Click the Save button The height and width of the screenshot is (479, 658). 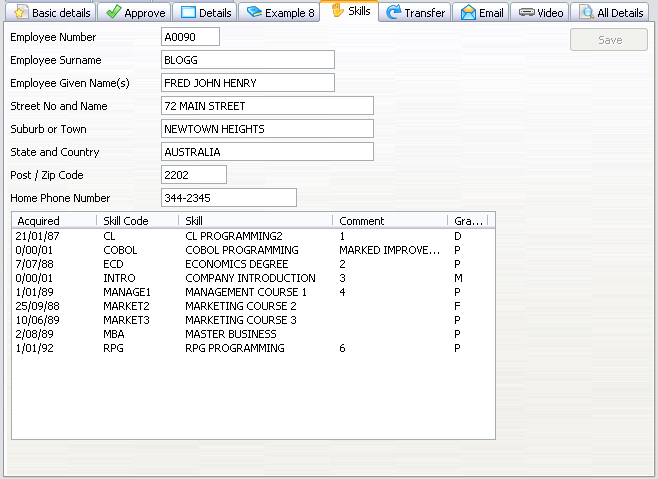click(x=609, y=40)
